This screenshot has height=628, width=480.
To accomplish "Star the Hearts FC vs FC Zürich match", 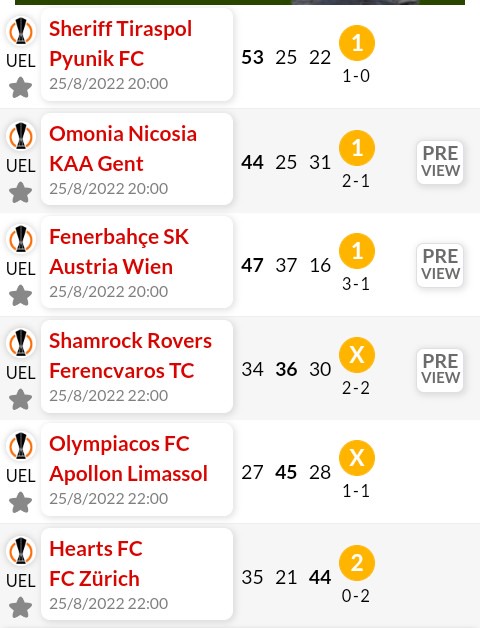I will (x=20, y=608).
